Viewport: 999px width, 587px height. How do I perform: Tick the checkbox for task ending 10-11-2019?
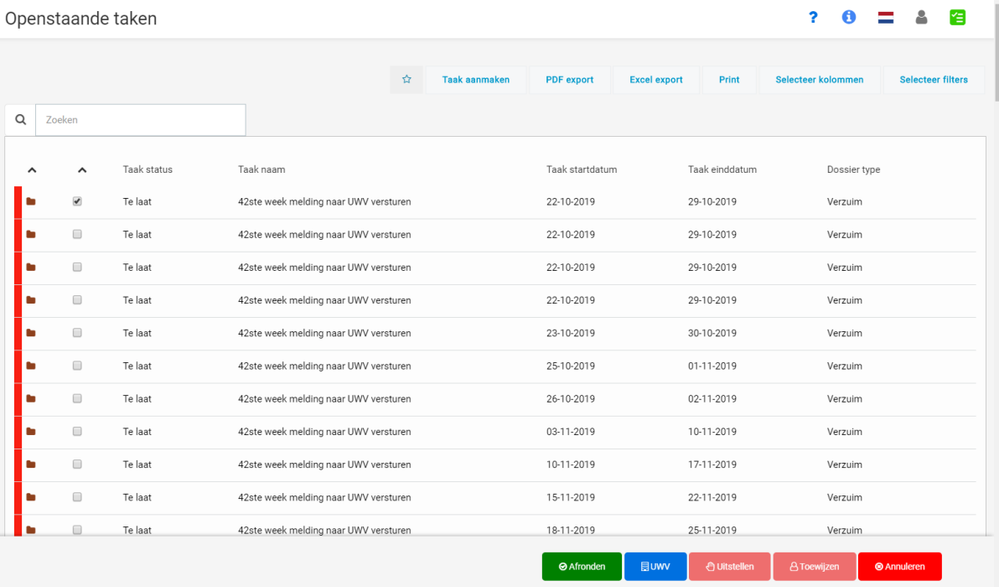pos(77,431)
